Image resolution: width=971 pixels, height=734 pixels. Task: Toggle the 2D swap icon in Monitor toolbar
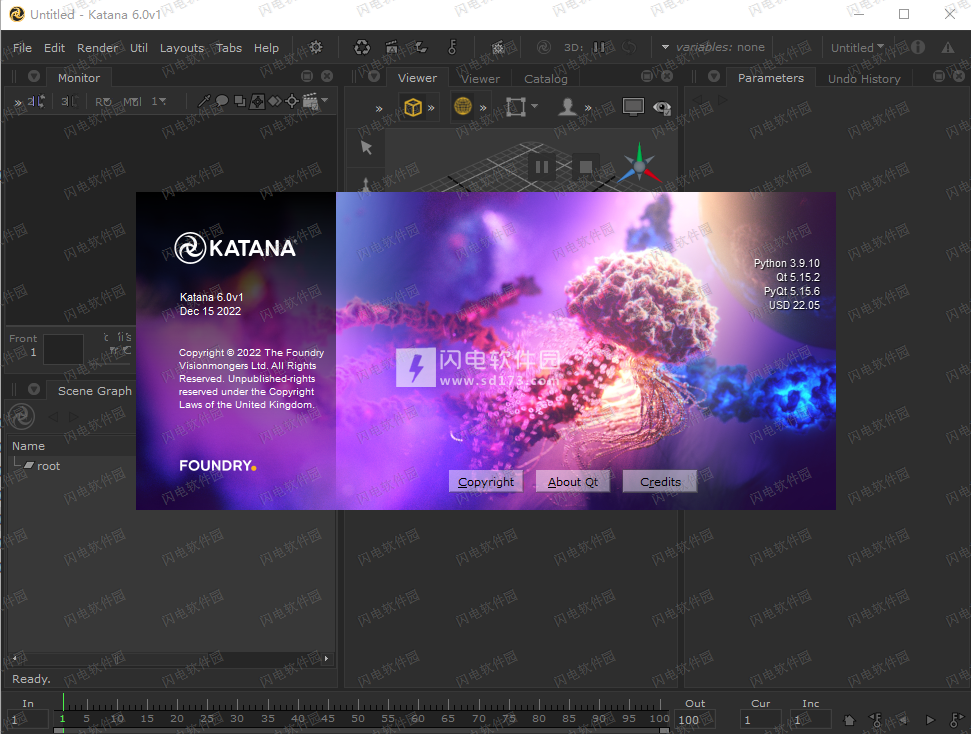click(35, 101)
